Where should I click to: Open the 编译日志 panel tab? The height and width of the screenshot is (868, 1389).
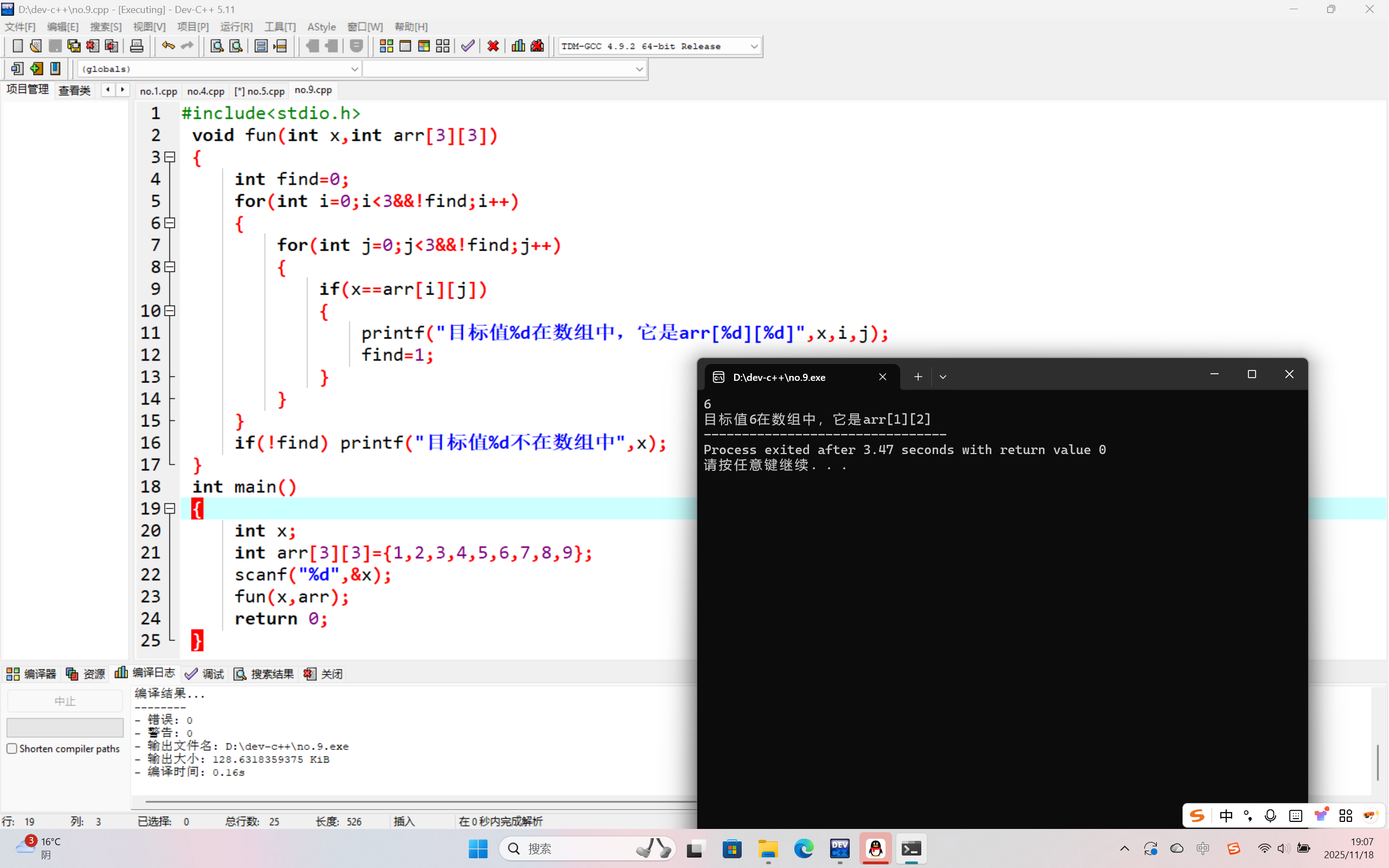click(145, 673)
